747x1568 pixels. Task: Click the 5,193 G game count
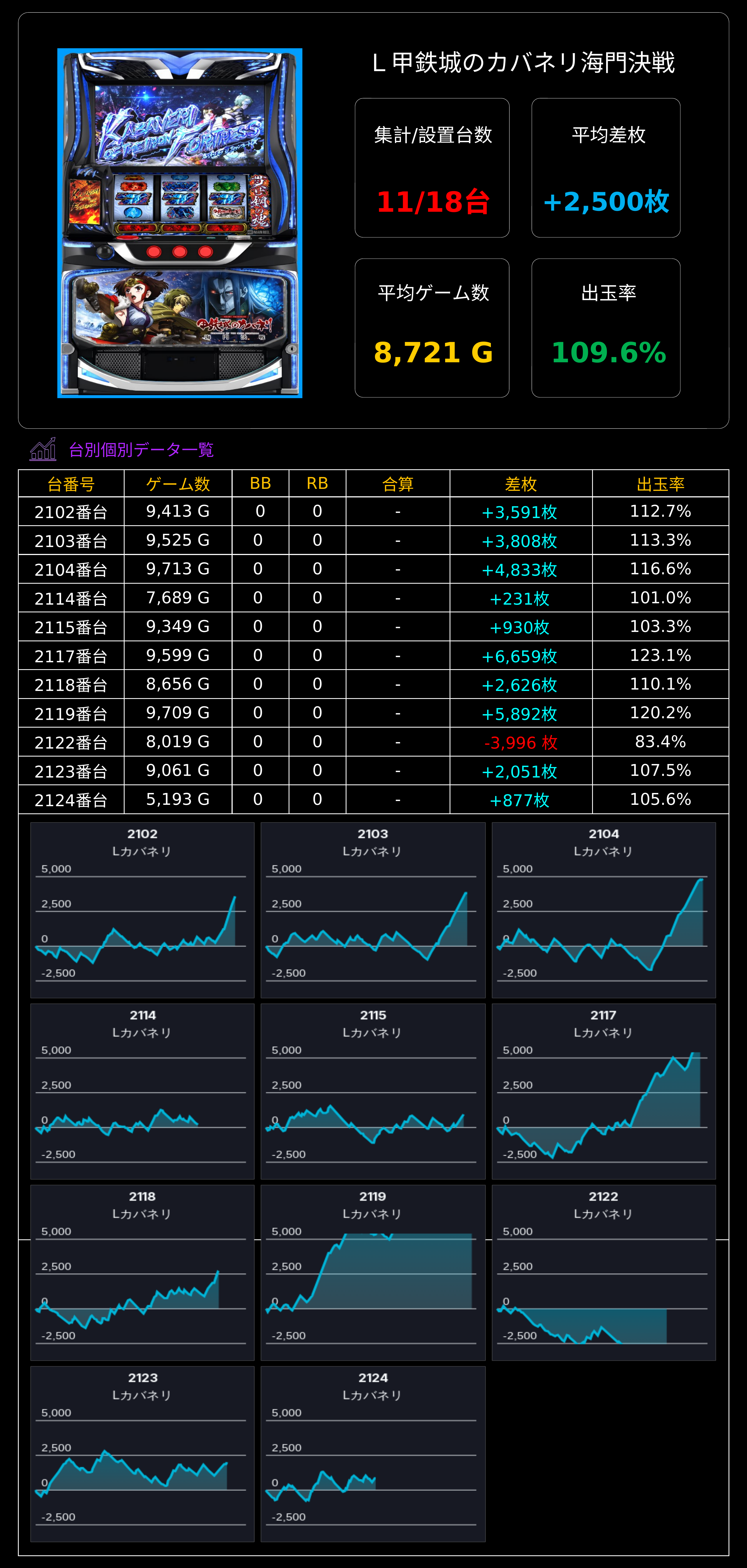coord(178,799)
